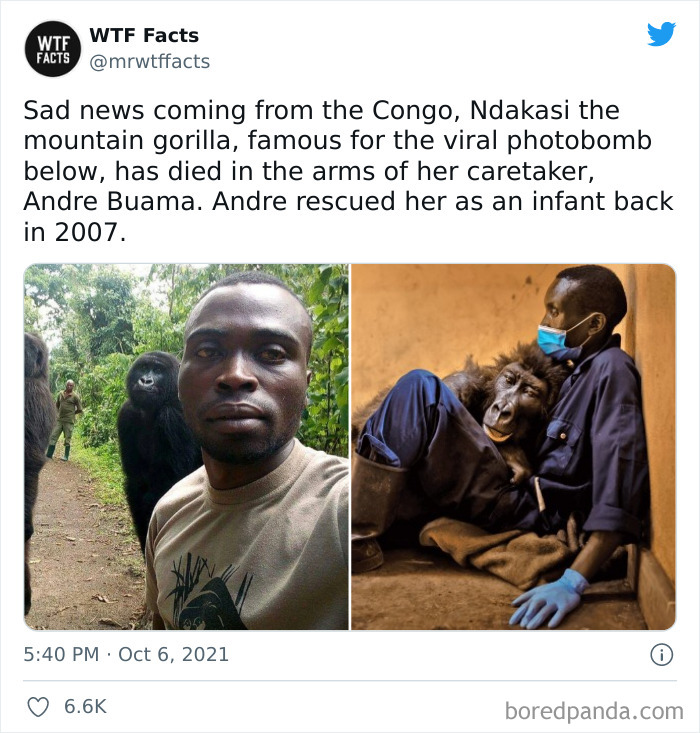Open the caretaker holding gorilla photo

click(x=513, y=446)
